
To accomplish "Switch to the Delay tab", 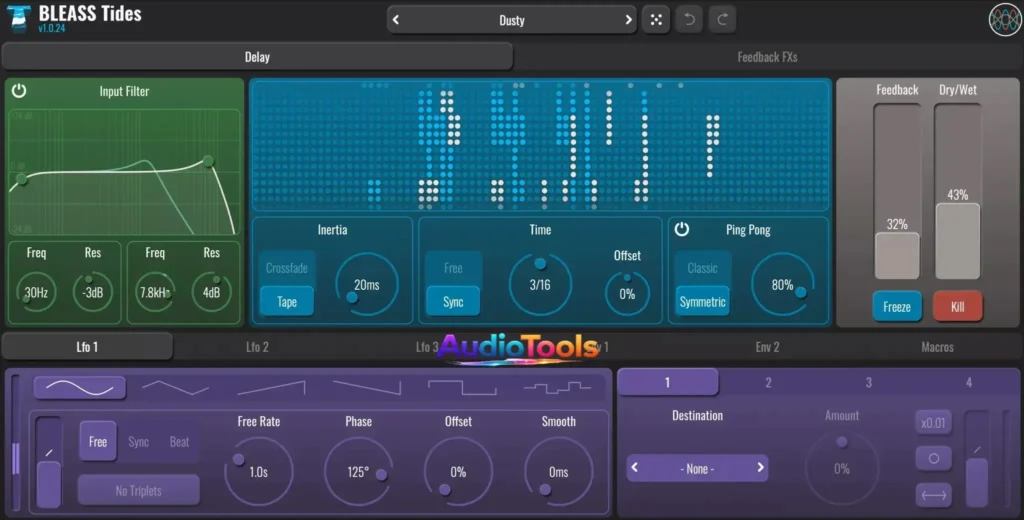I will point(257,57).
